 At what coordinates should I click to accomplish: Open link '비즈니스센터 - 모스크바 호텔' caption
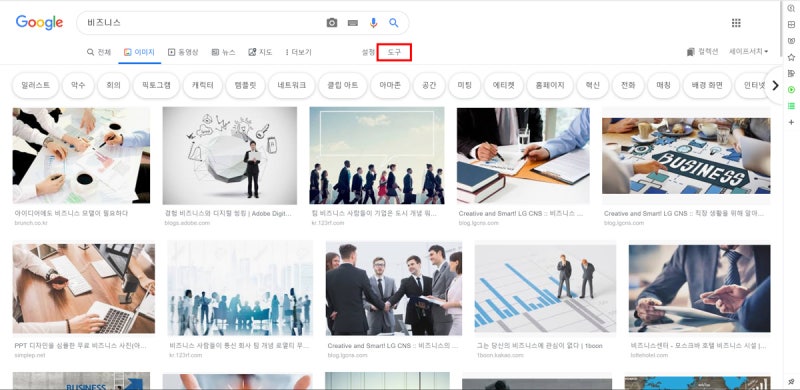[698, 346]
